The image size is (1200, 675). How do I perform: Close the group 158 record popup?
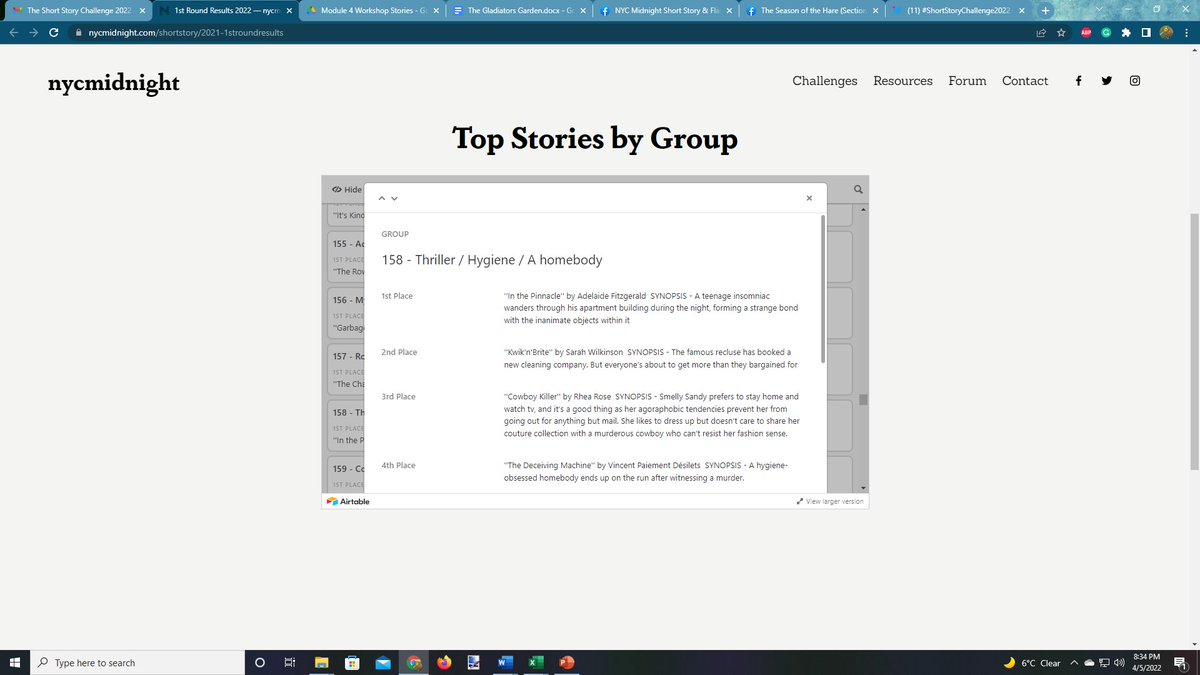(809, 198)
